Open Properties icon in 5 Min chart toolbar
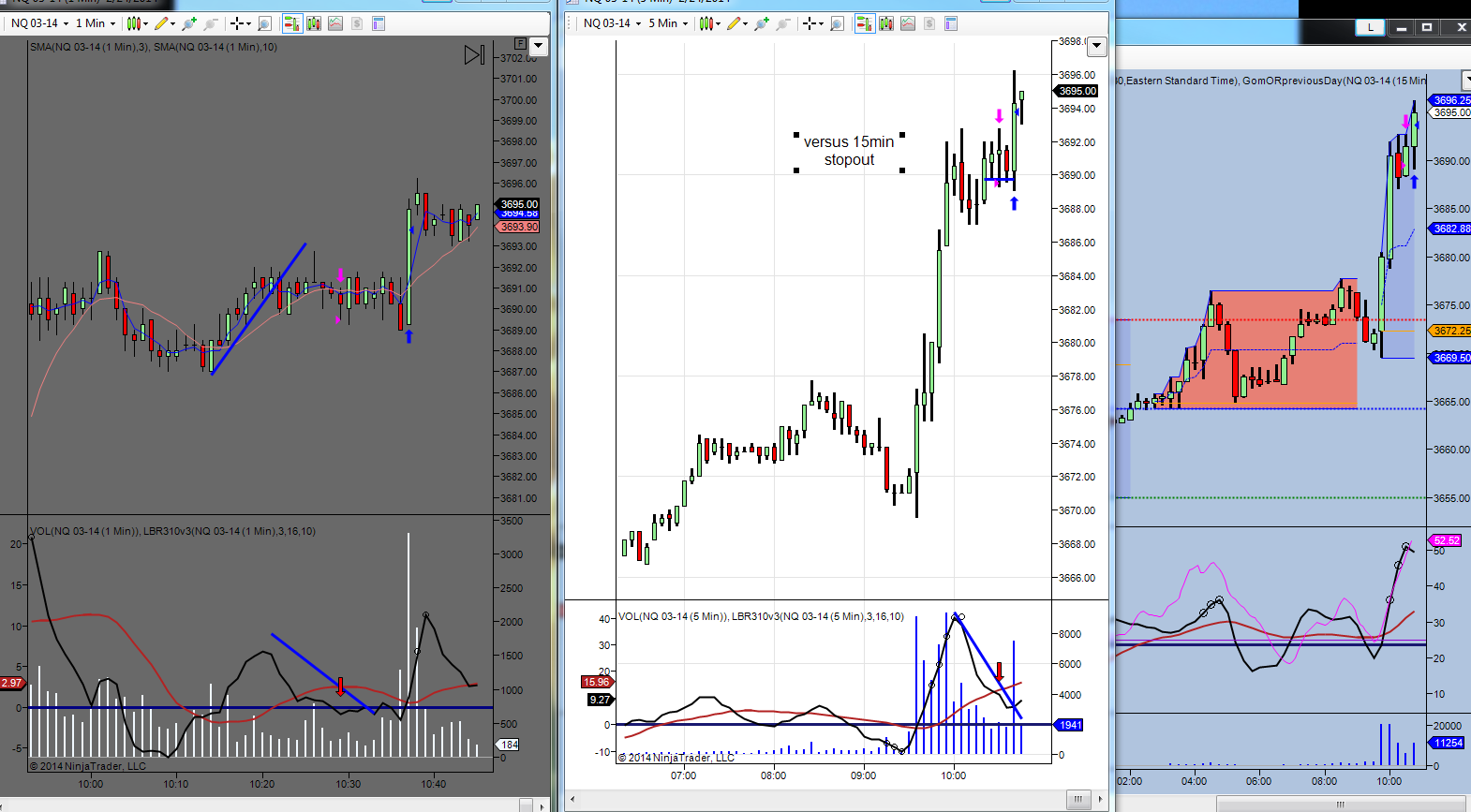1471x812 pixels. pyautogui.click(x=951, y=23)
